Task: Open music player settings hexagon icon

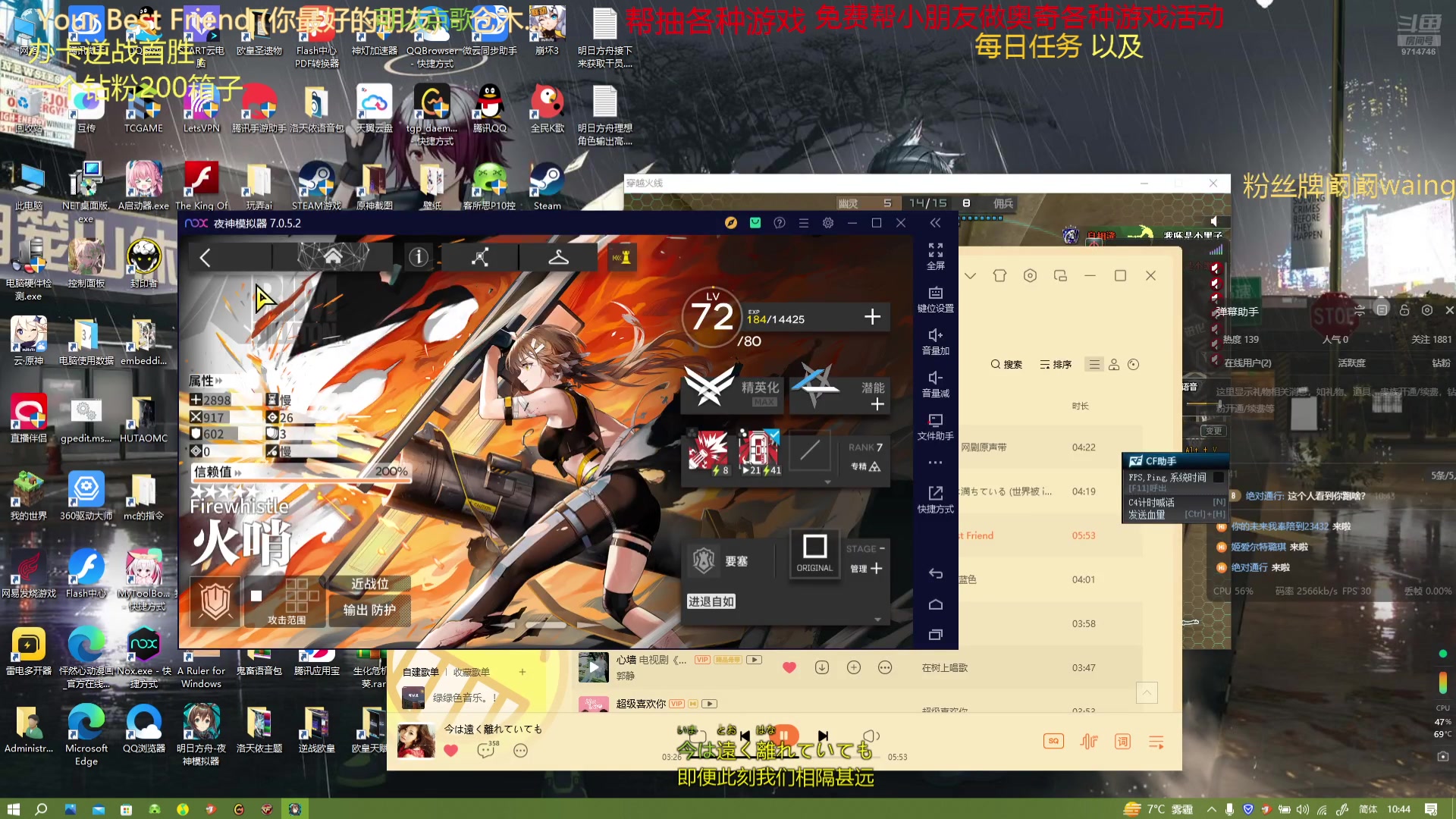Action: click(x=1030, y=276)
